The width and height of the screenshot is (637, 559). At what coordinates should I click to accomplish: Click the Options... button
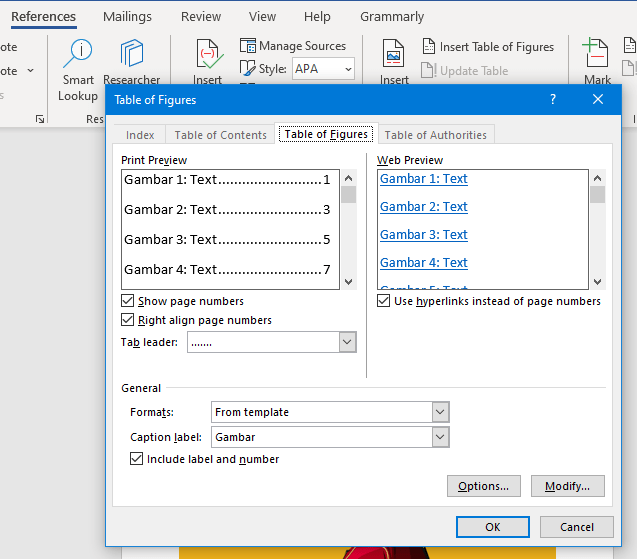pos(483,486)
